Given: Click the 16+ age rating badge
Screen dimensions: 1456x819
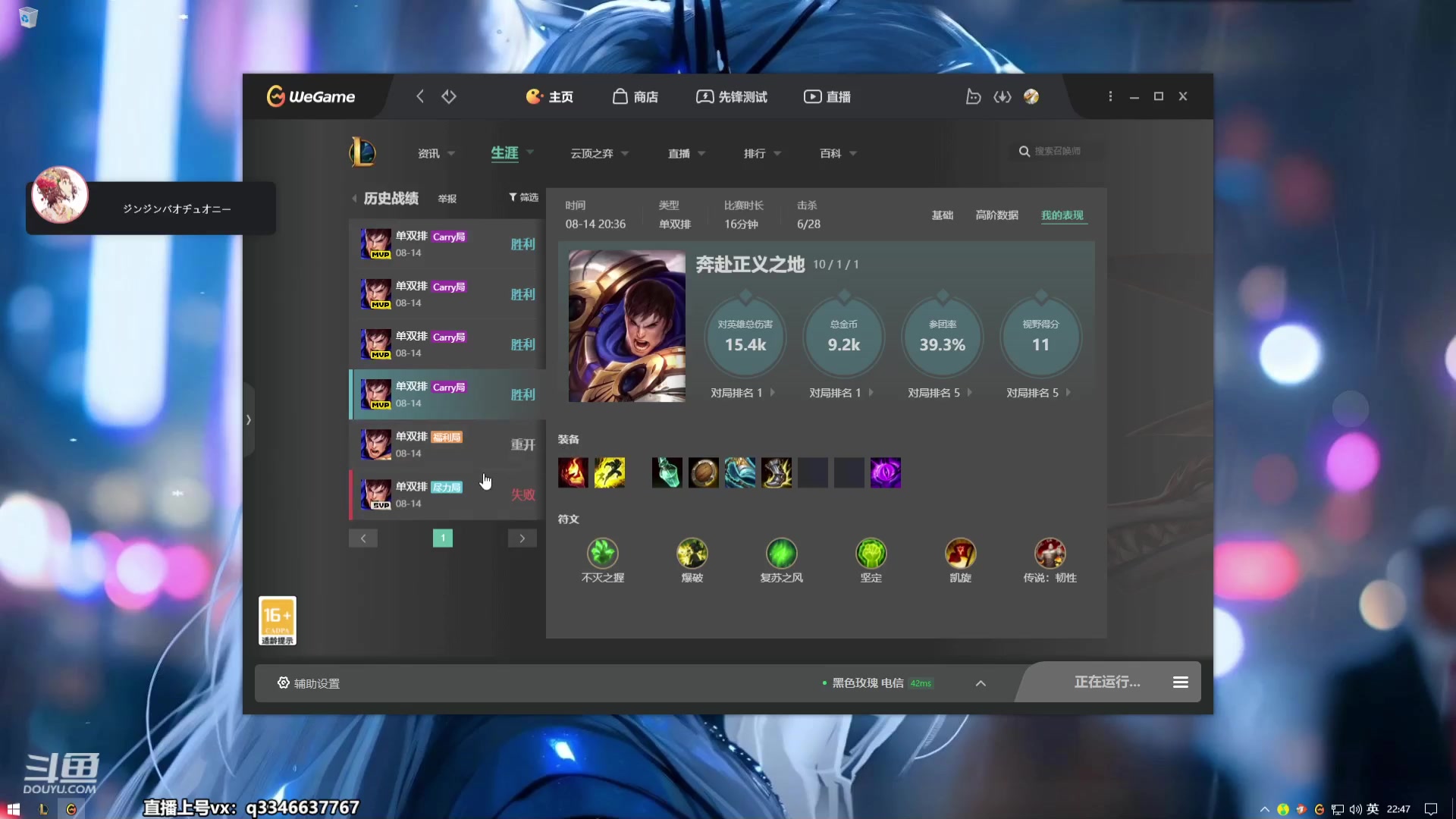Looking at the screenshot, I should click(x=278, y=621).
